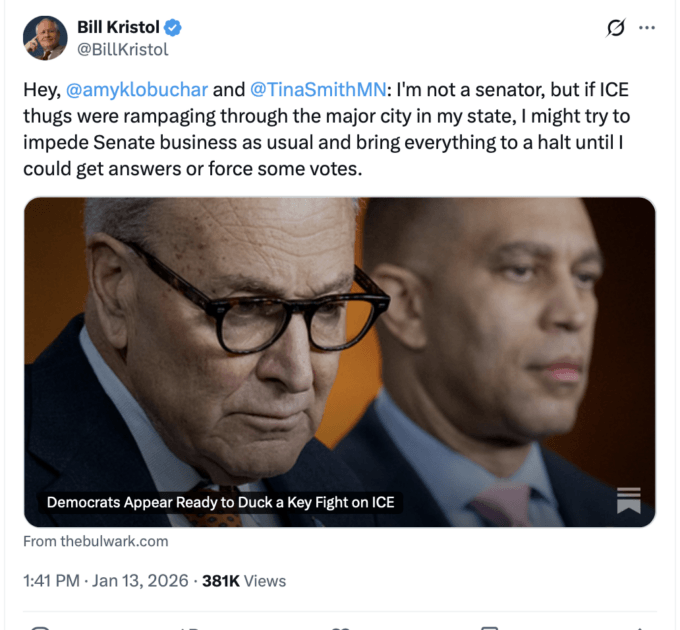The image size is (680, 630).
Task: Click the 1:41 PM · Jan 13, 2026 timestamp
Action: 104,580
